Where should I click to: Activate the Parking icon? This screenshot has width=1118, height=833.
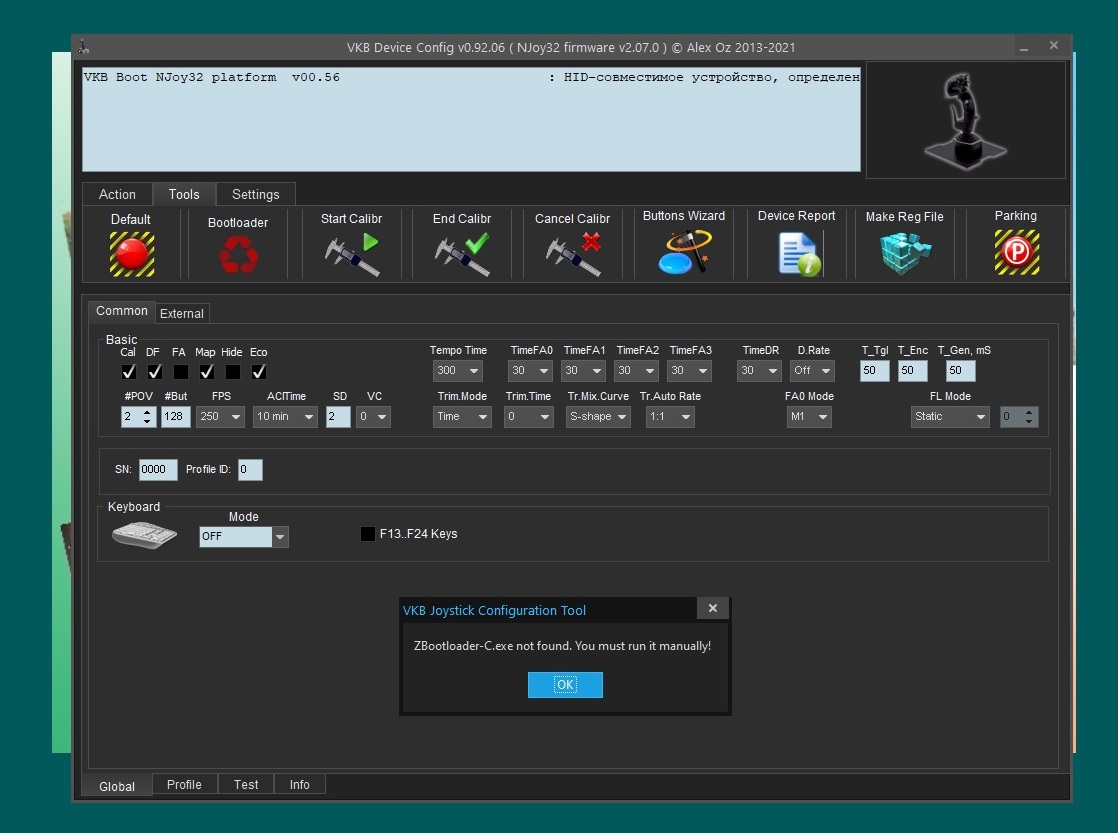[1017, 252]
